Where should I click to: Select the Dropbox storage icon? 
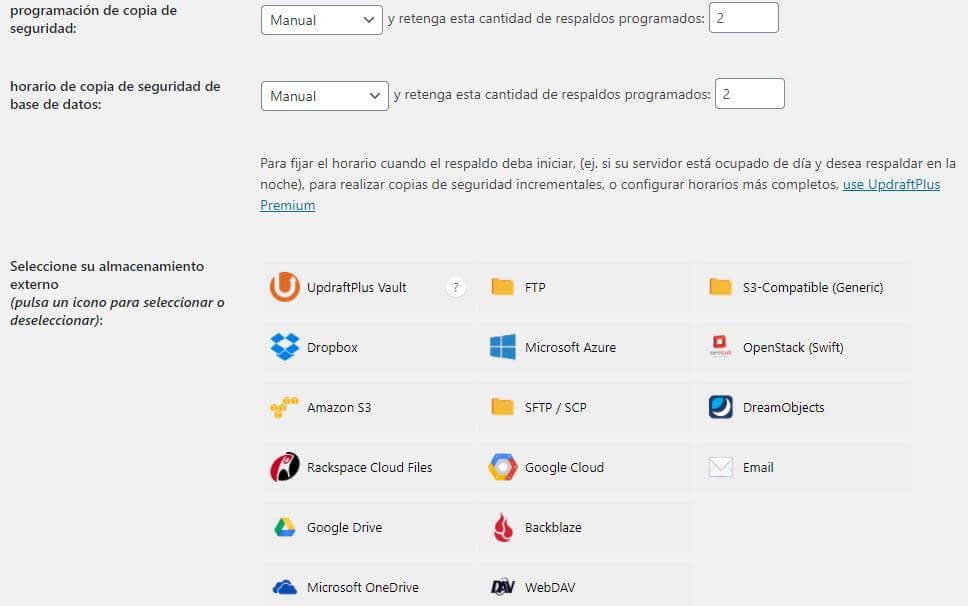click(315, 347)
